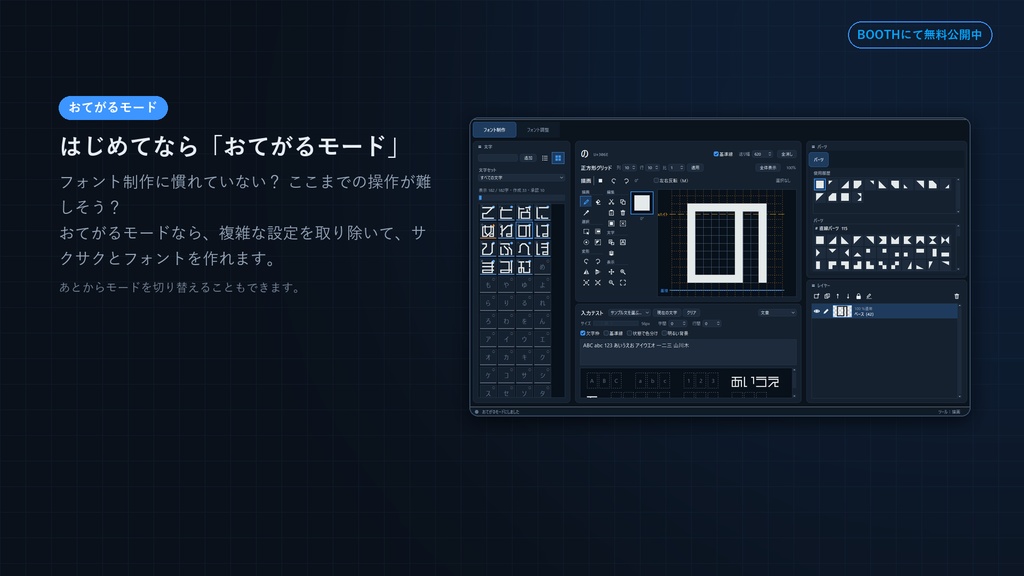Switch glyph list to list view
The width and height of the screenshot is (1024, 576).
pos(545,158)
